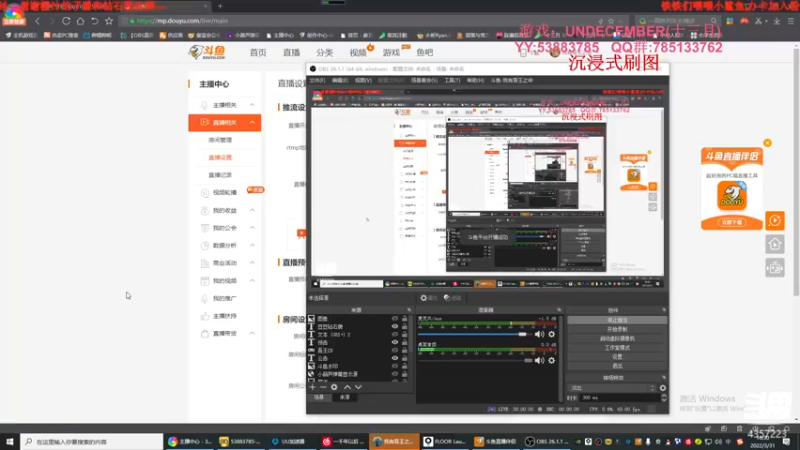Expand the 商业活动 sidebar section

252,263
